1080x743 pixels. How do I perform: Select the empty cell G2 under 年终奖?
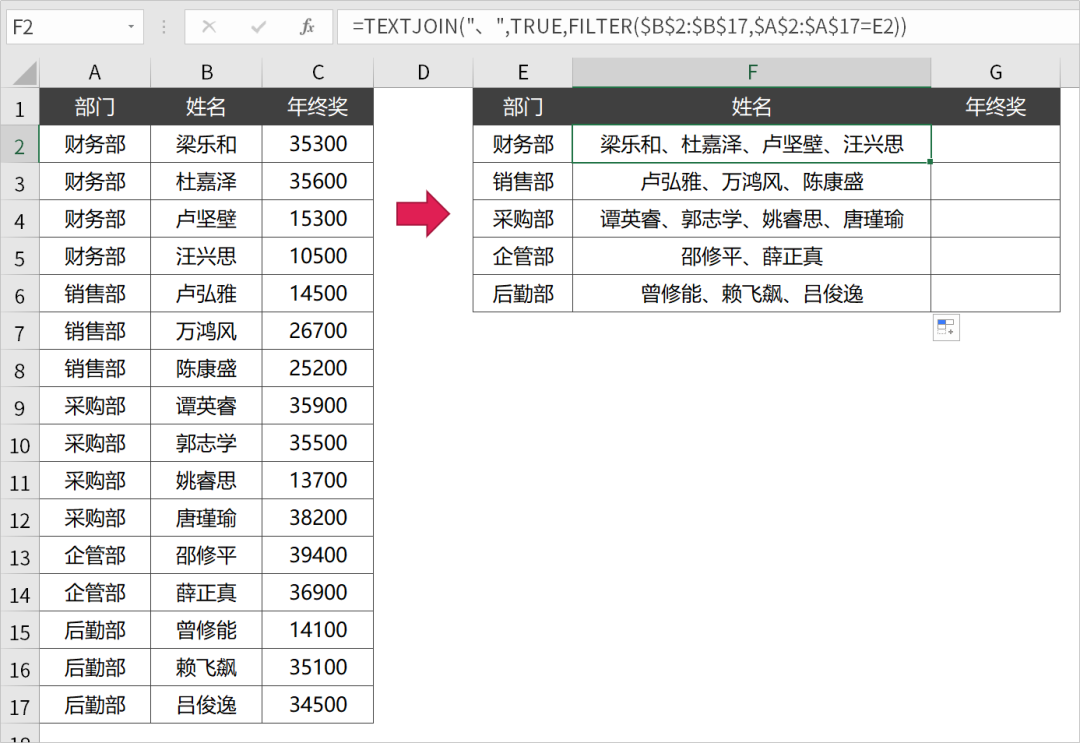tap(995, 144)
